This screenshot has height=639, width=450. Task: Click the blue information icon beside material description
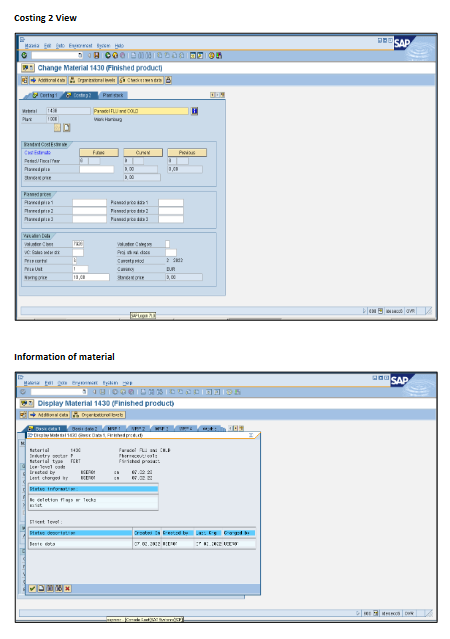coord(194,111)
